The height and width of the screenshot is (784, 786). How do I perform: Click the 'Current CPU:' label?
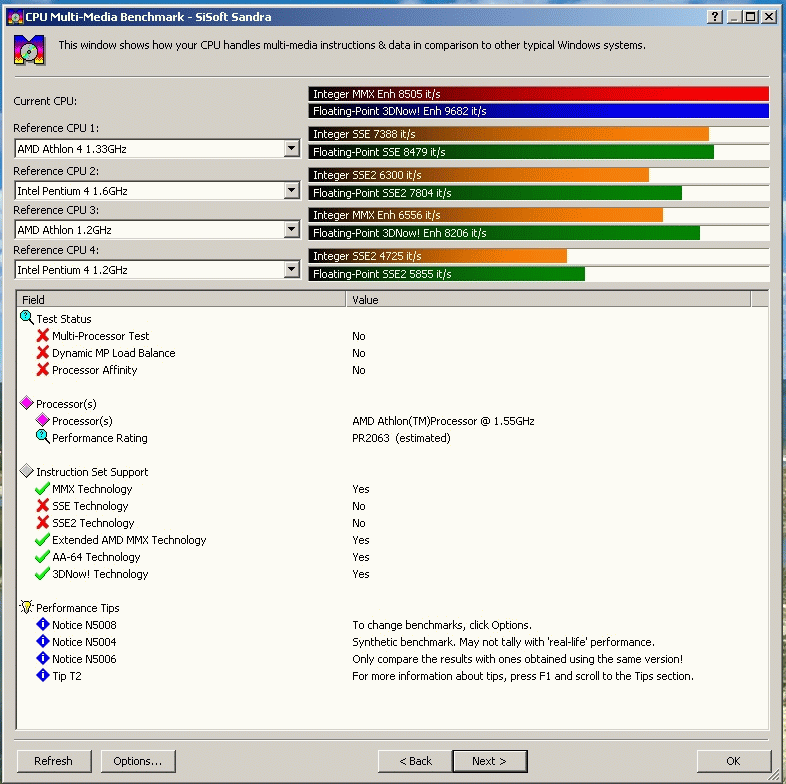[x=45, y=101]
